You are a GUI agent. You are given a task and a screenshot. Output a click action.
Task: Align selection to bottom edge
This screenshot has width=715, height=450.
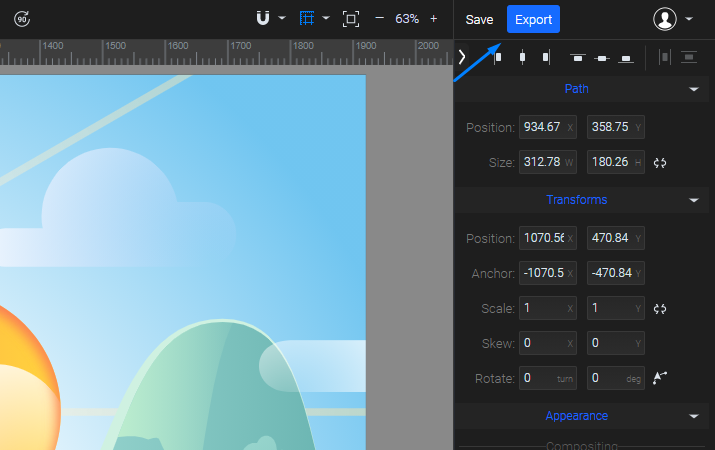626,57
